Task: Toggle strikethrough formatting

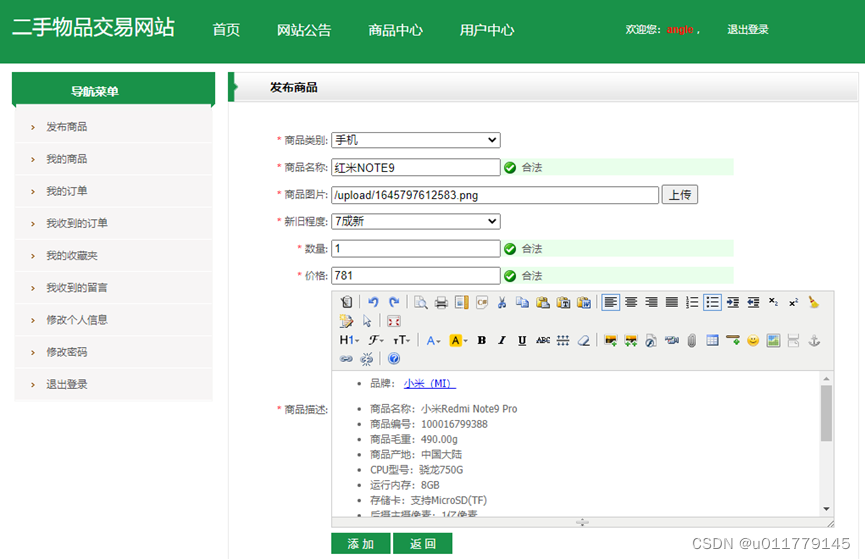Action: (x=543, y=340)
